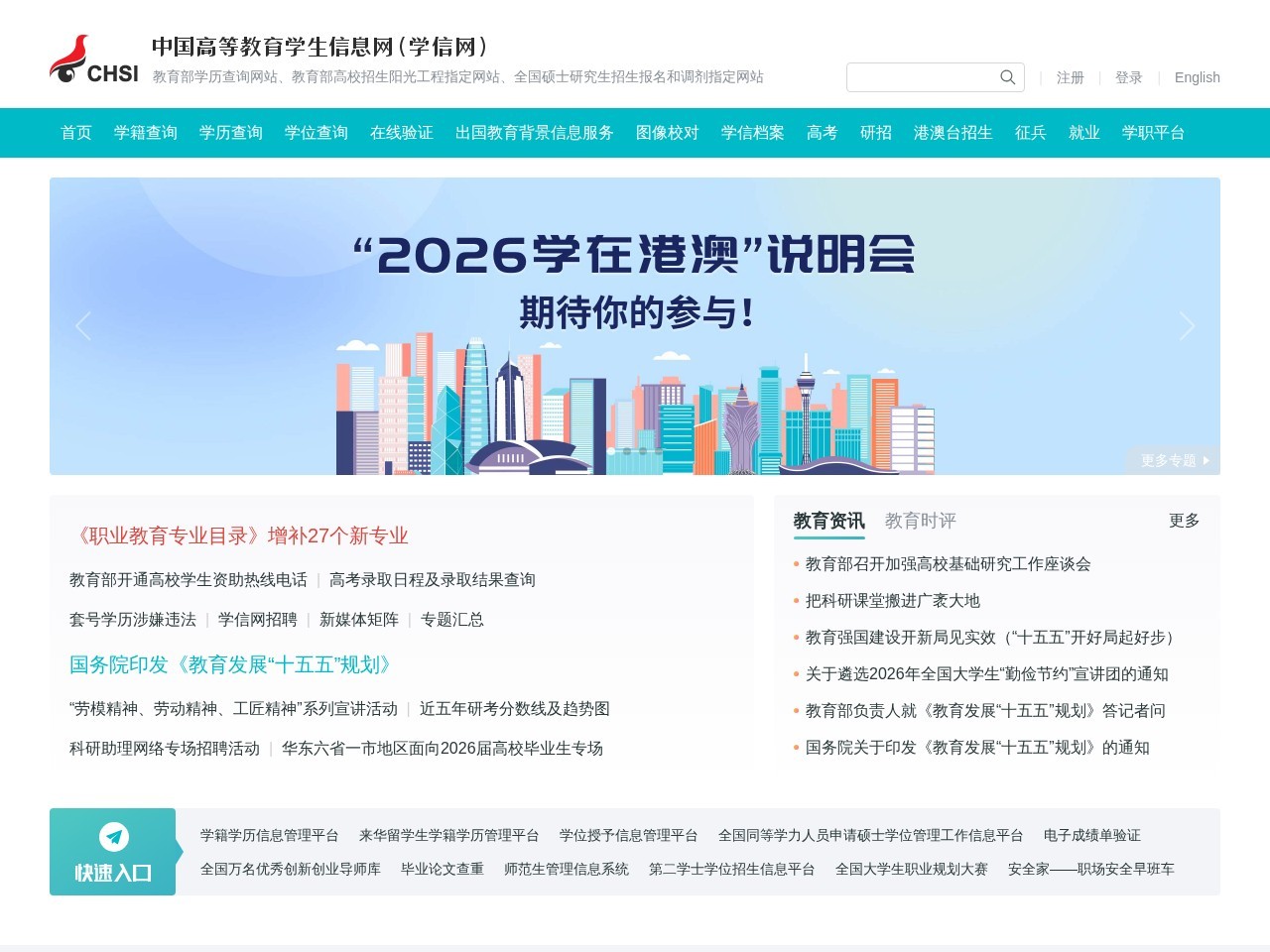1270x952 pixels.
Task: Switch site language to English
Action: [x=1198, y=77]
